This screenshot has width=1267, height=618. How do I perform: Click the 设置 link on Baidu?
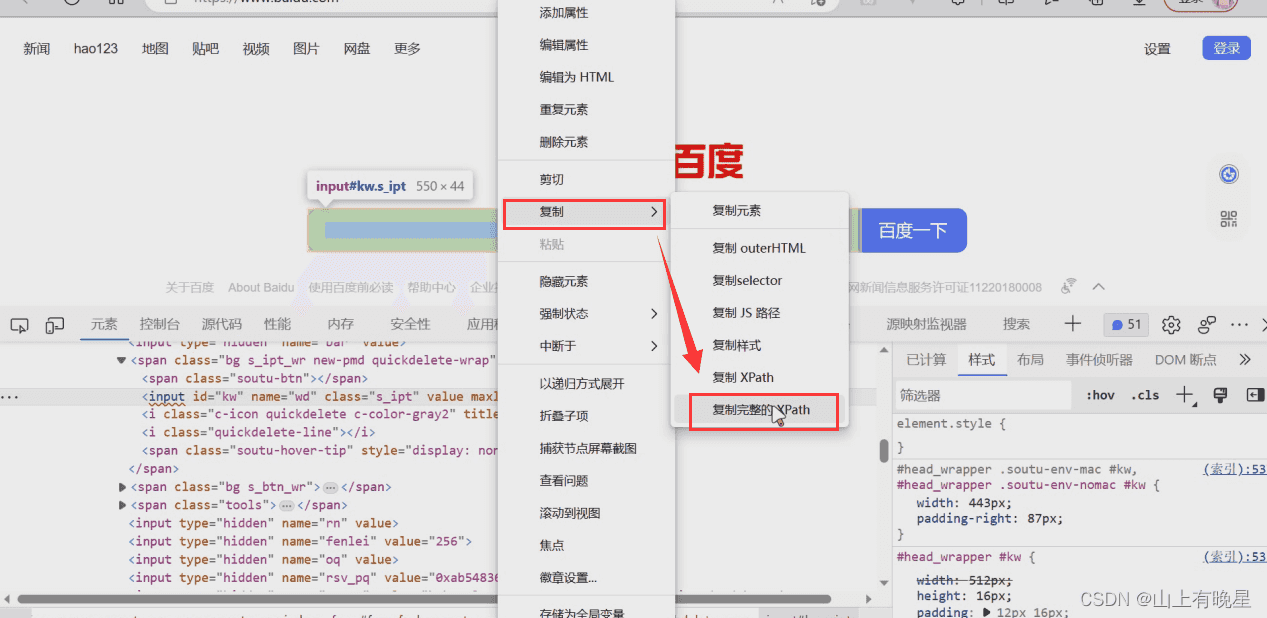1158,49
